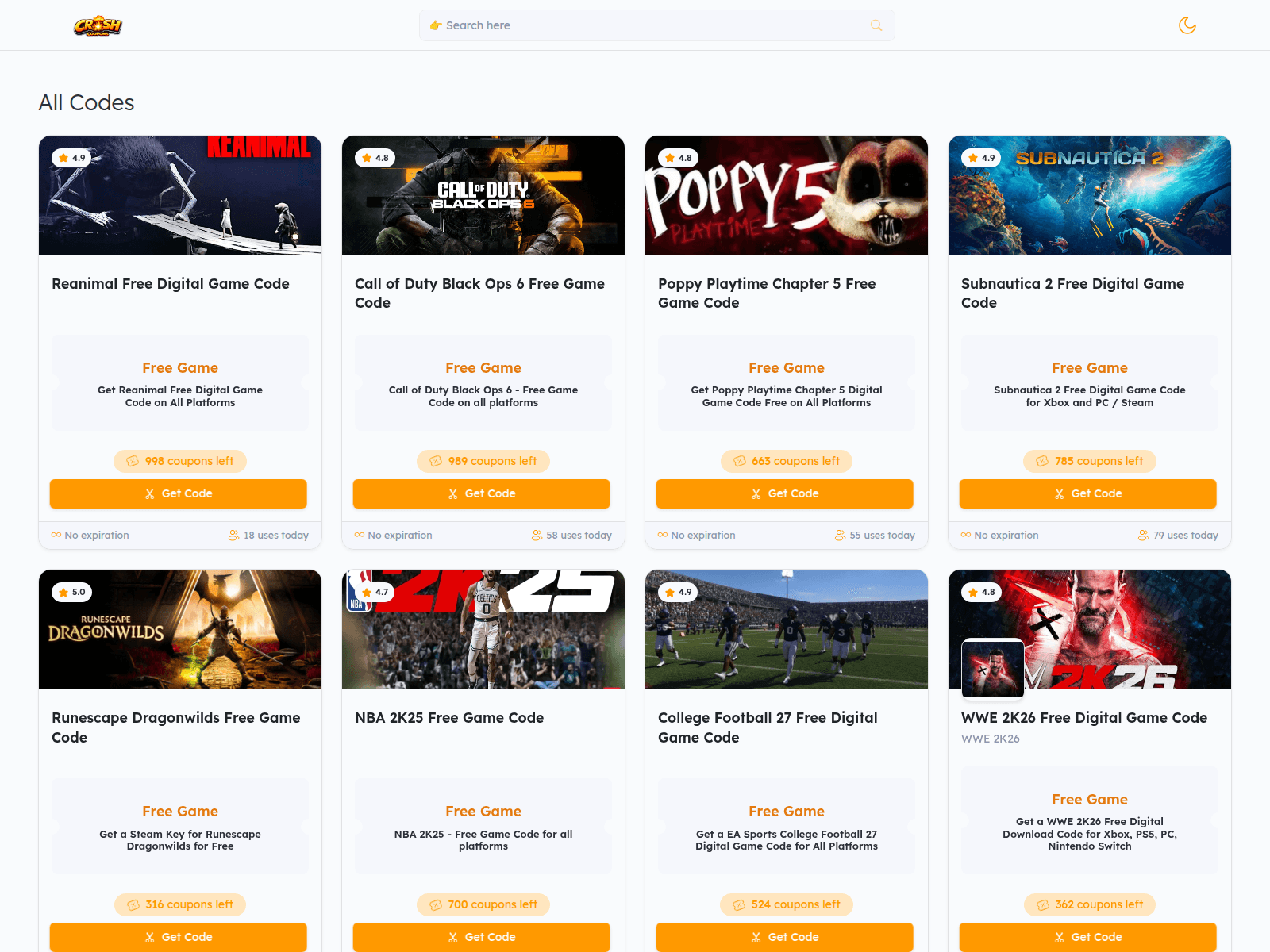
Task: Open the Subnautica 2 cover image
Action: click(x=1090, y=195)
